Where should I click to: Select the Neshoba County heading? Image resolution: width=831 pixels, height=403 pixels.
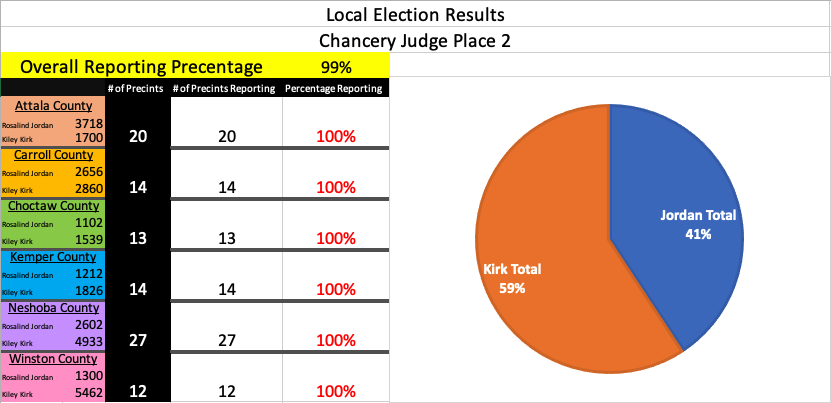click(54, 308)
